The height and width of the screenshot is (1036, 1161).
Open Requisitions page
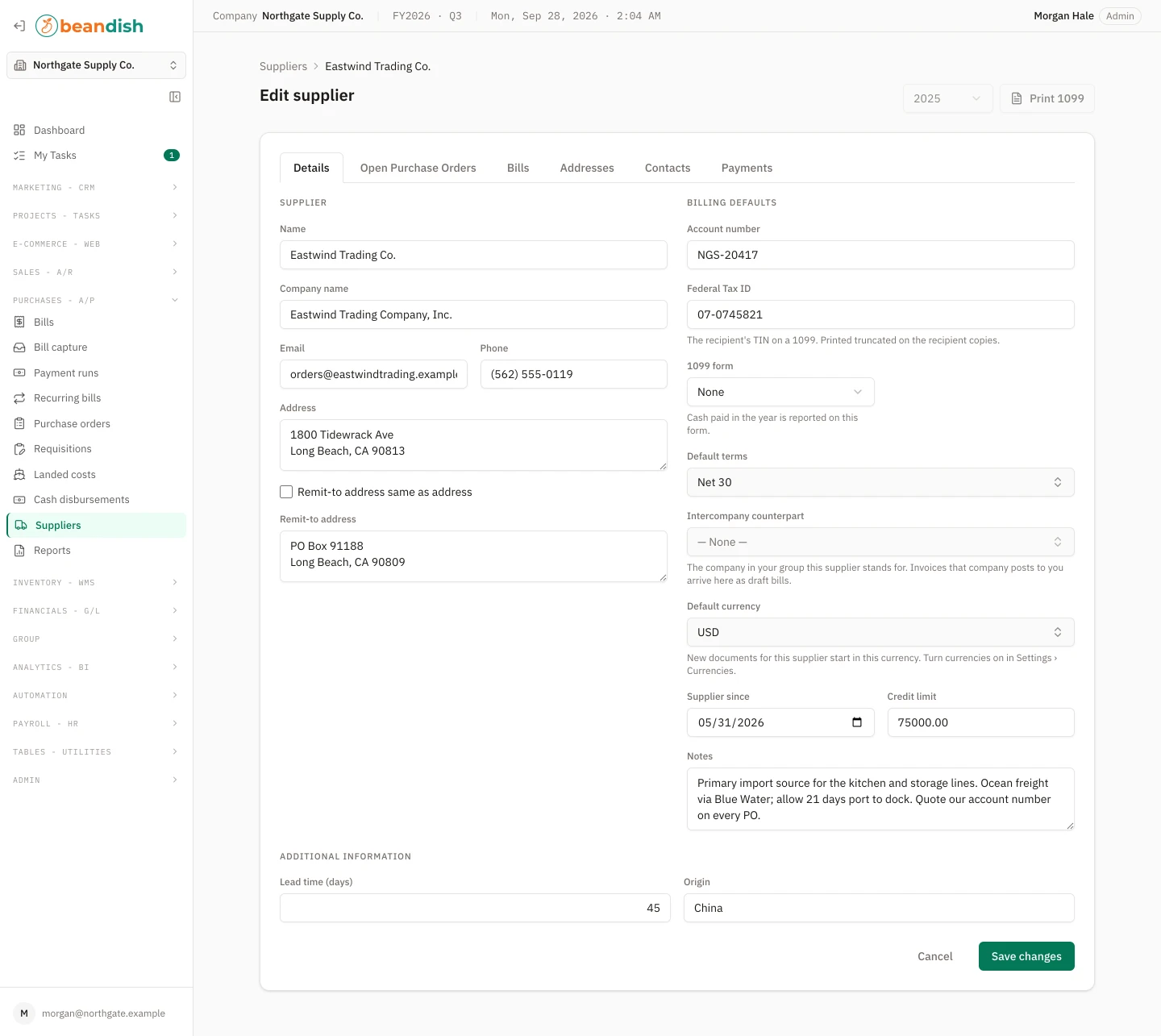pyautogui.click(x=96, y=449)
